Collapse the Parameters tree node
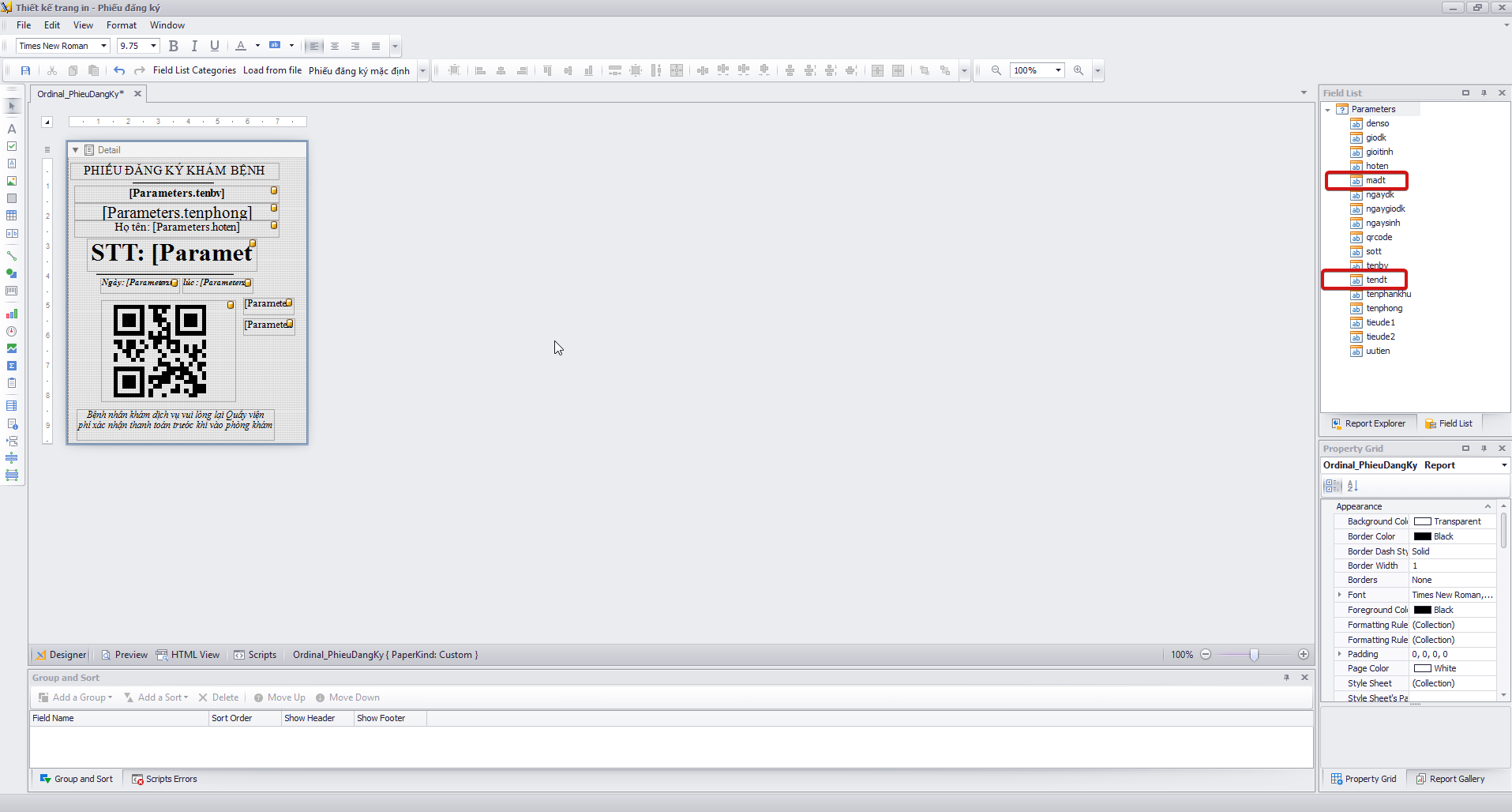 coord(1328,110)
